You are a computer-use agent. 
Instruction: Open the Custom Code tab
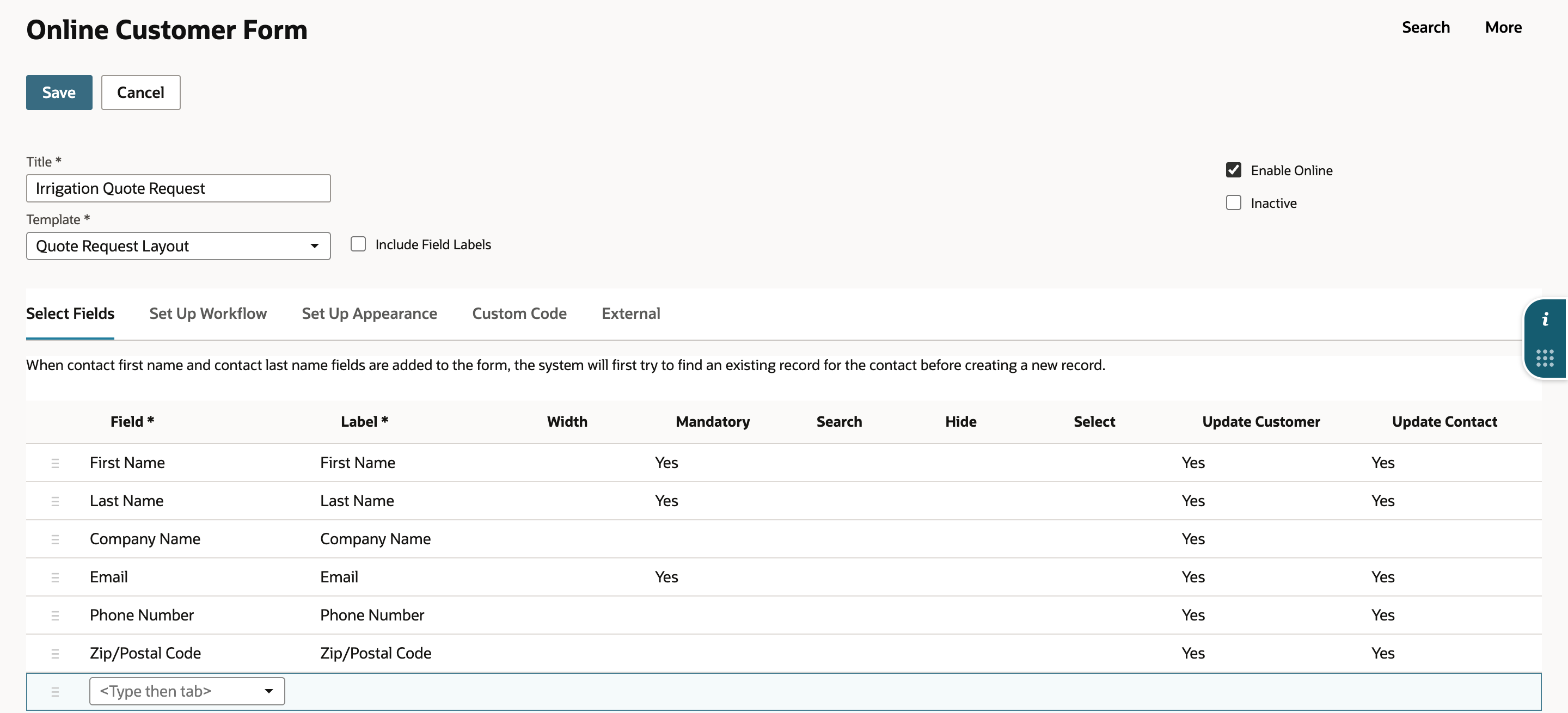pyautogui.click(x=519, y=314)
